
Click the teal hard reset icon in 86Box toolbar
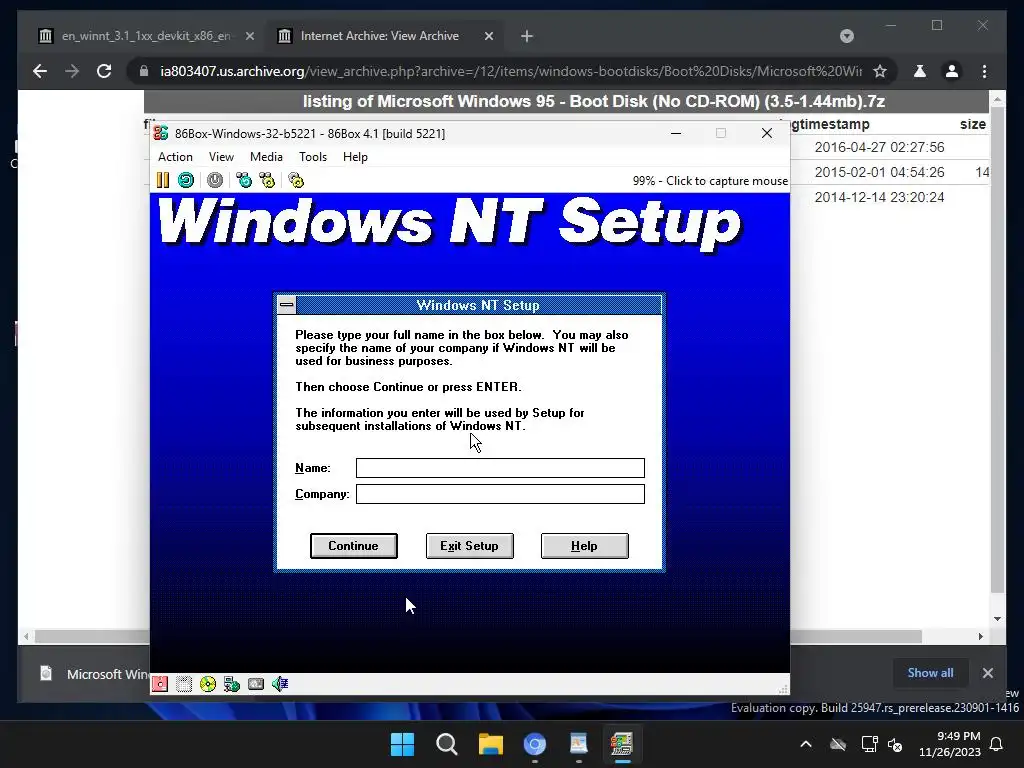click(x=186, y=180)
